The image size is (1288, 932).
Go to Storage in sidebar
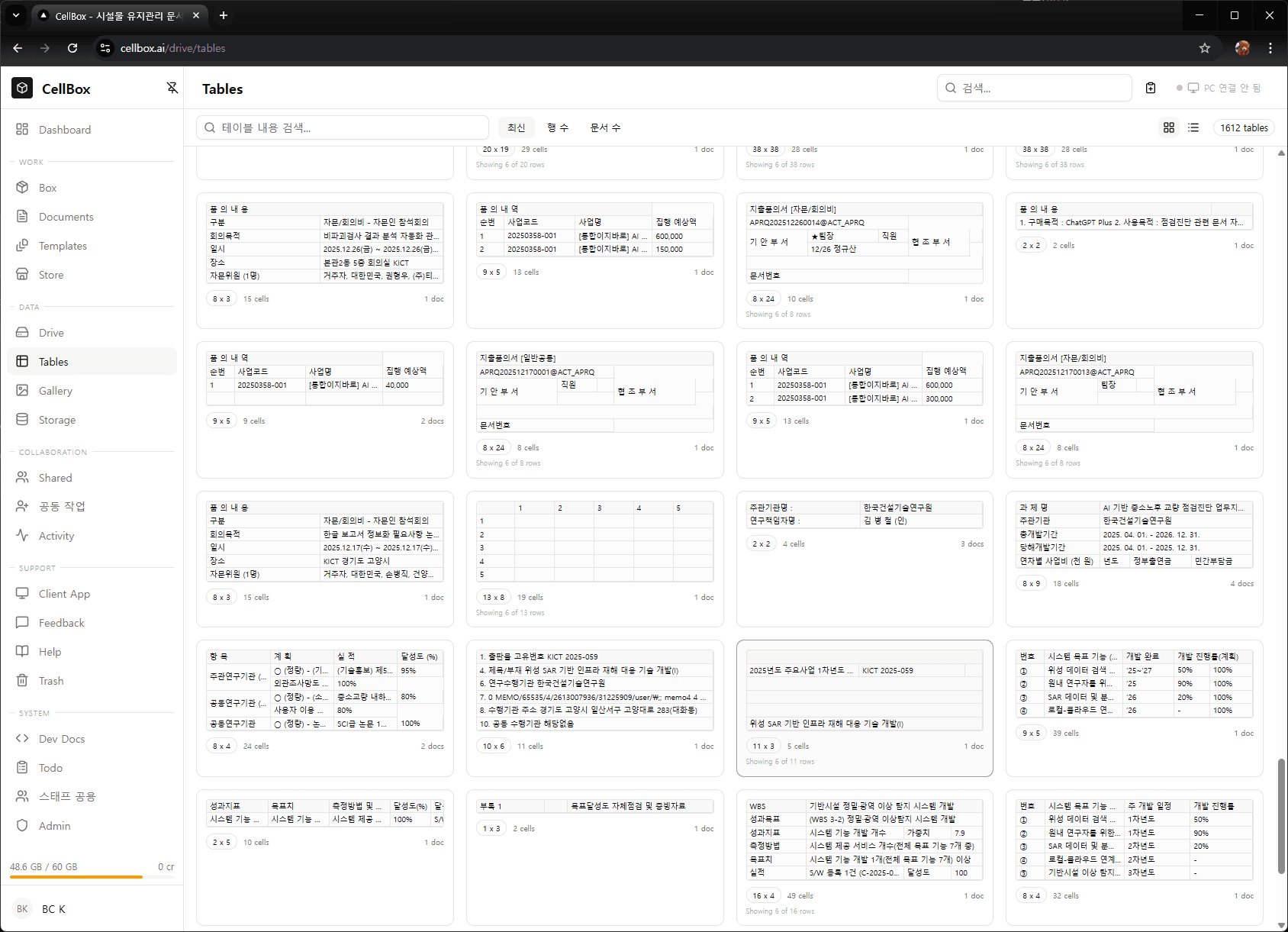pos(57,420)
